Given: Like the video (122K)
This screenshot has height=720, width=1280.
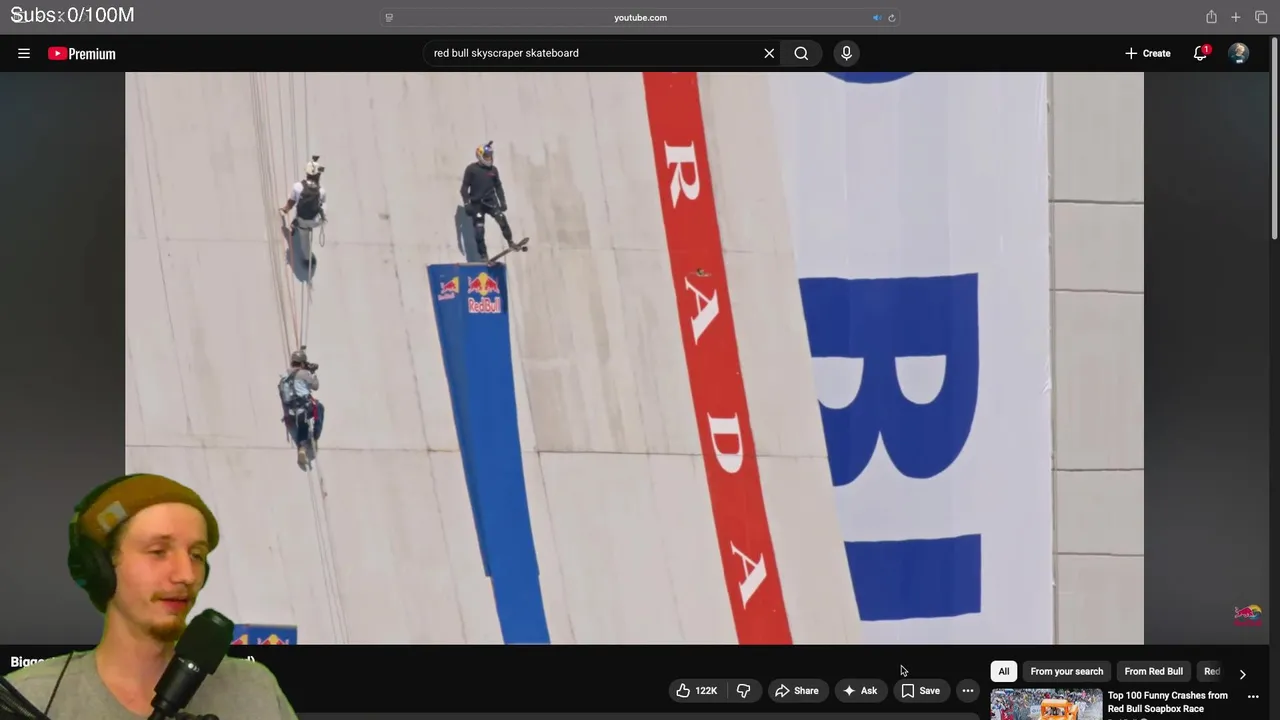Looking at the screenshot, I should click(x=697, y=691).
